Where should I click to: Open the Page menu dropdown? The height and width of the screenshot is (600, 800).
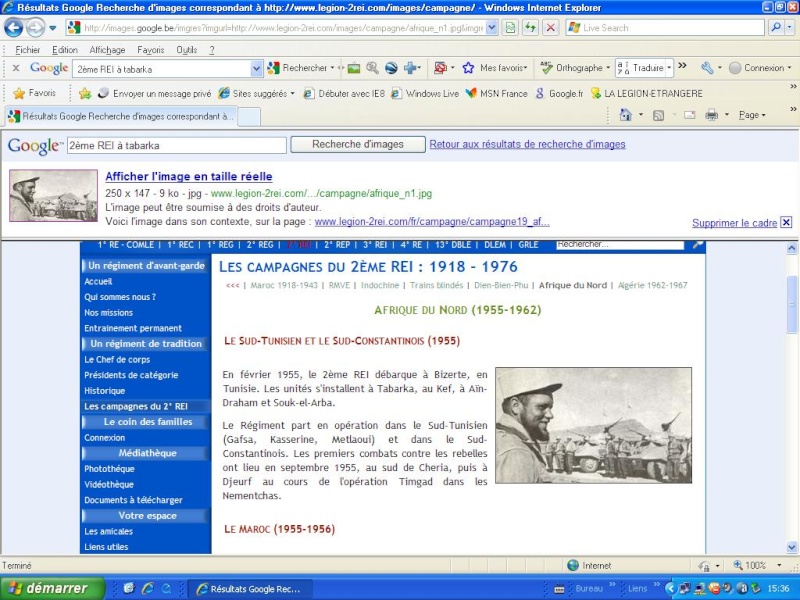tap(752, 115)
